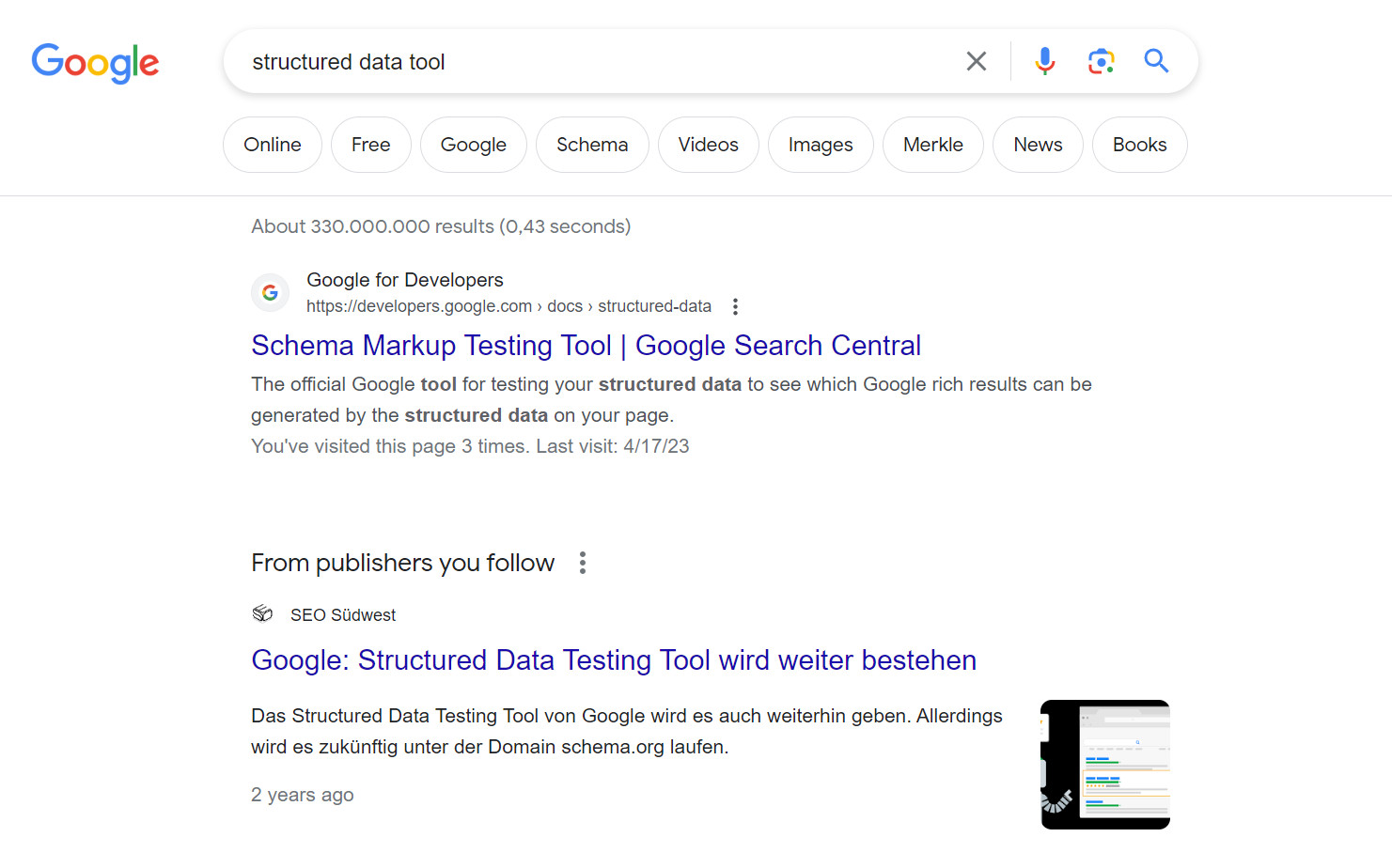Open the Schema Markup Testing Tool result
Image resolution: width=1392 pixels, height=868 pixels.
[585, 346]
